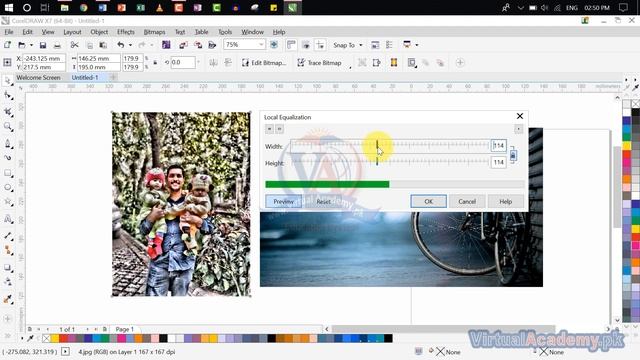Open the 75% zoom level dropdown
The width and height of the screenshot is (640, 360).
coord(261,44)
